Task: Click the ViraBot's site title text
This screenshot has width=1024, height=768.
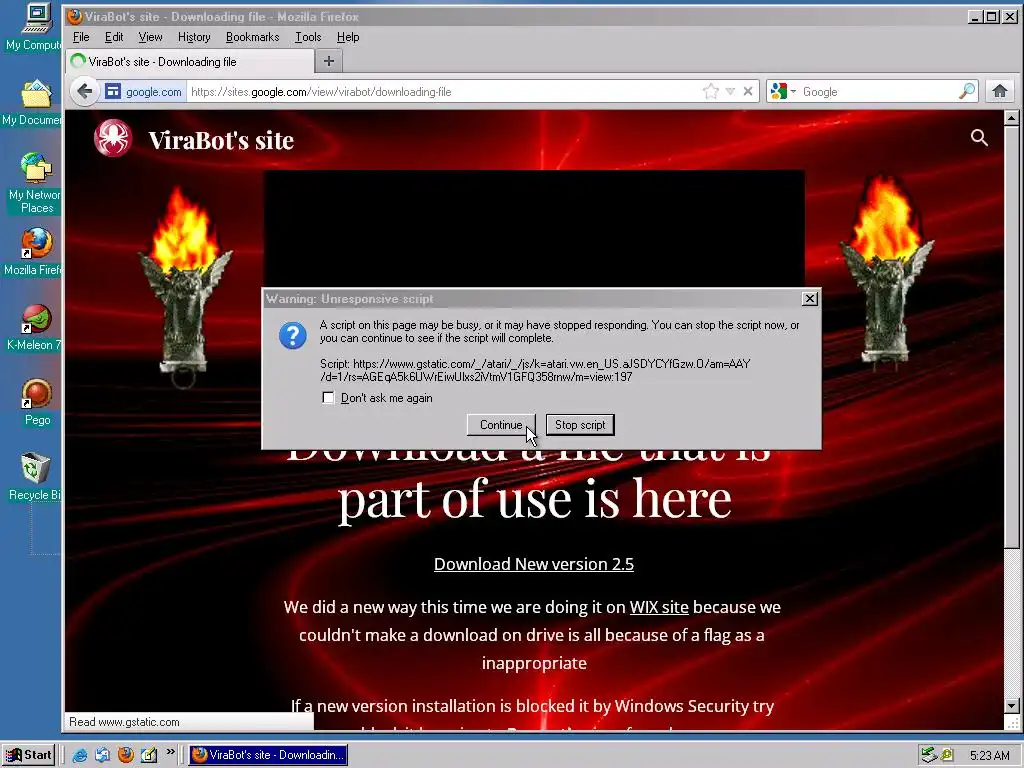Action: tap(221, 140)
